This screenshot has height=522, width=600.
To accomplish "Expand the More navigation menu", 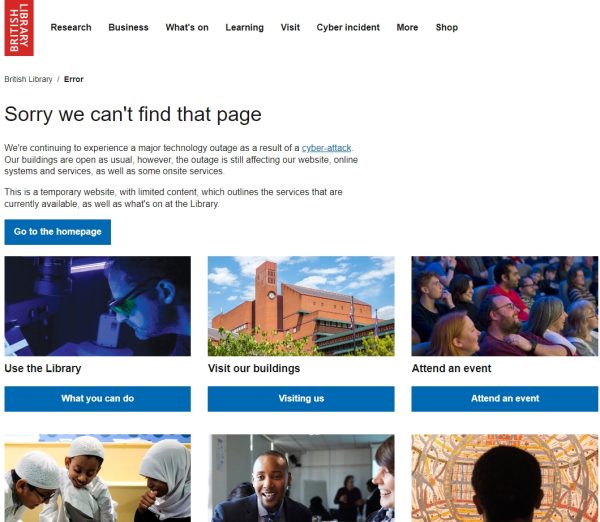I will click(407, 28).
